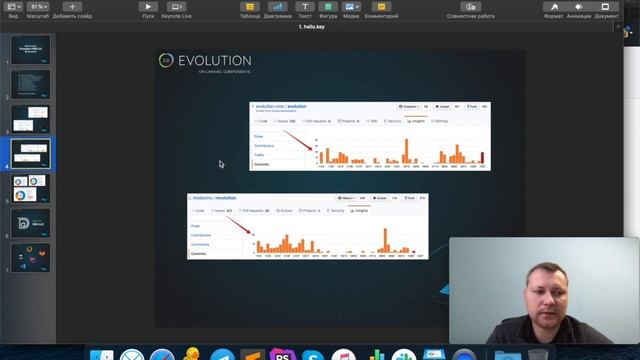Open Slack from the Dock
The width and height of the screenshot is (640, 360).
tap(404, 354)
